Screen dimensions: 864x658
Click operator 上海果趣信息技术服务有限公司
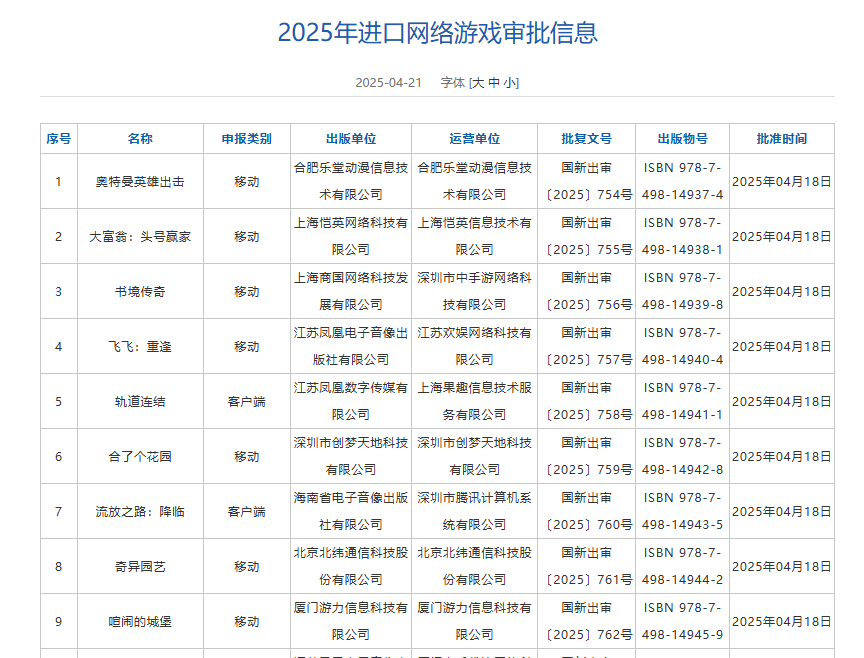474,401
